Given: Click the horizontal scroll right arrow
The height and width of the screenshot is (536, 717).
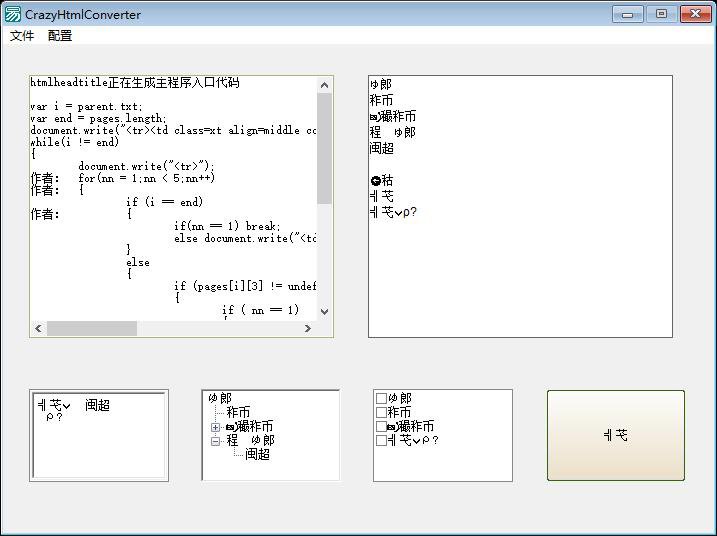Looking at the screenshot, I should (308, 328).
